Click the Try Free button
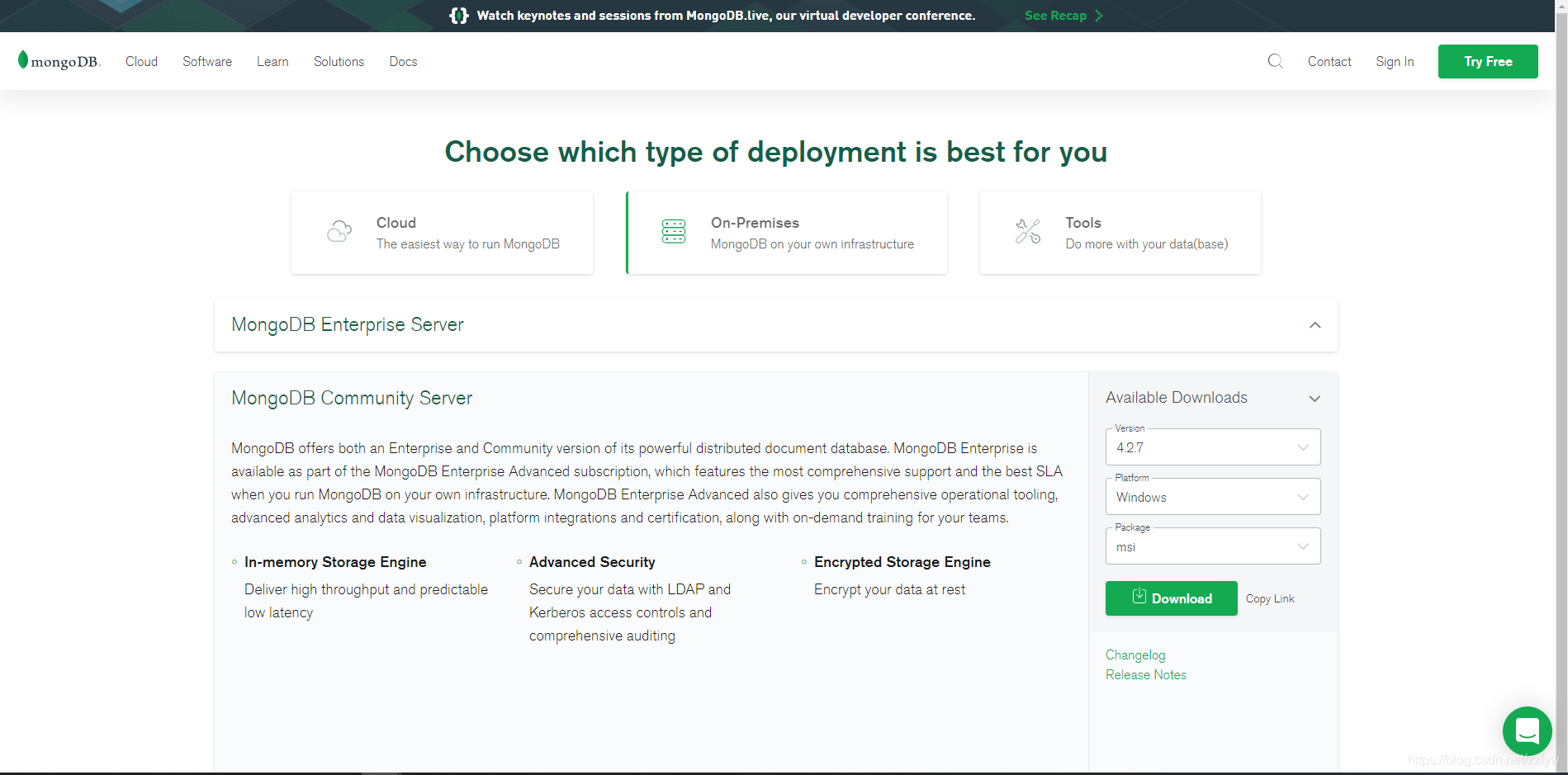The image size is (1568, 775). pos(1488,61)
